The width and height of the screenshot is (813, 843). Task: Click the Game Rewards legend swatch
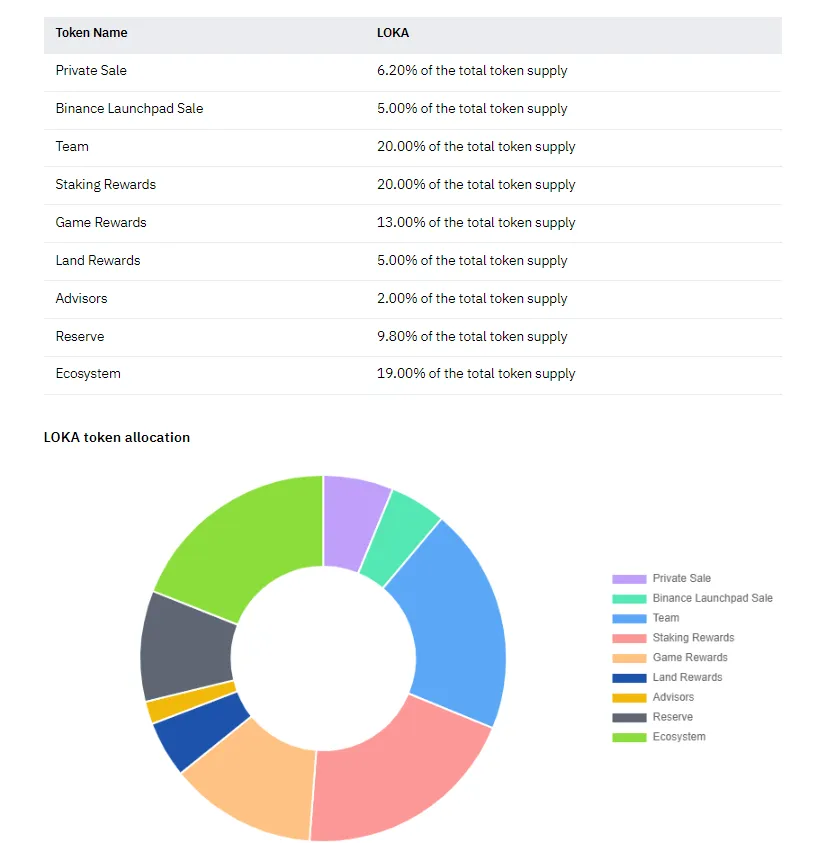click(x=629, y=658)
